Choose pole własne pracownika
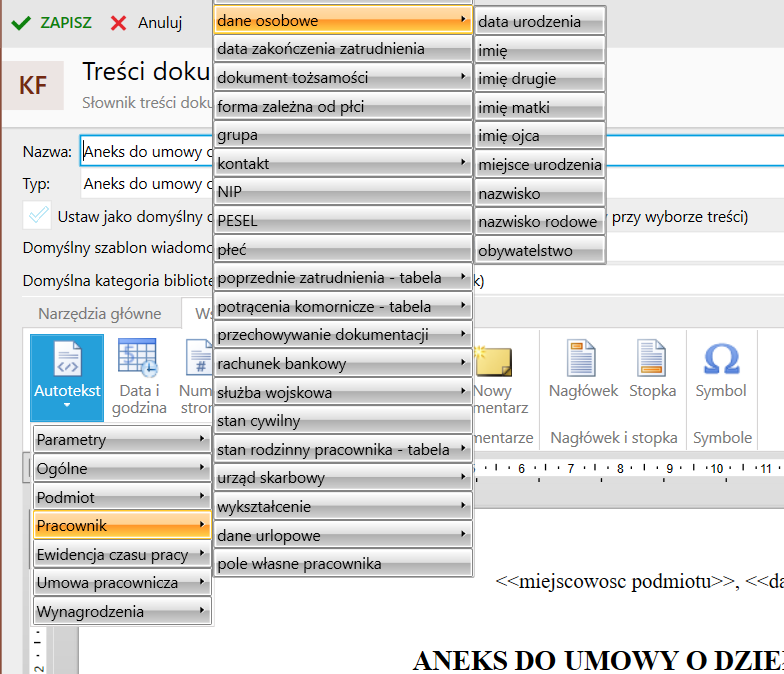 pyautogui.click(x=343, y=564)
